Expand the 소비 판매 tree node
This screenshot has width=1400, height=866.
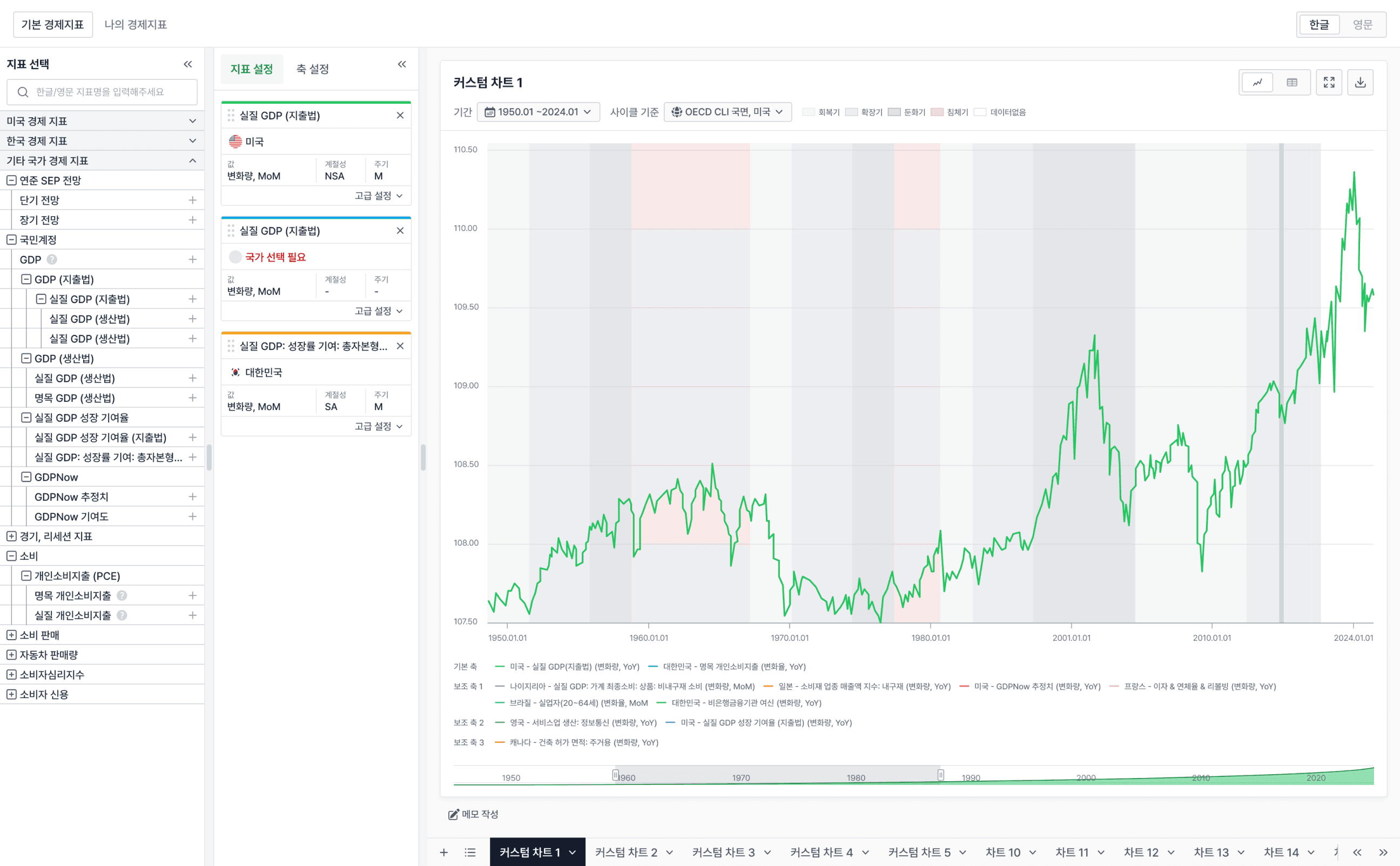11,635
